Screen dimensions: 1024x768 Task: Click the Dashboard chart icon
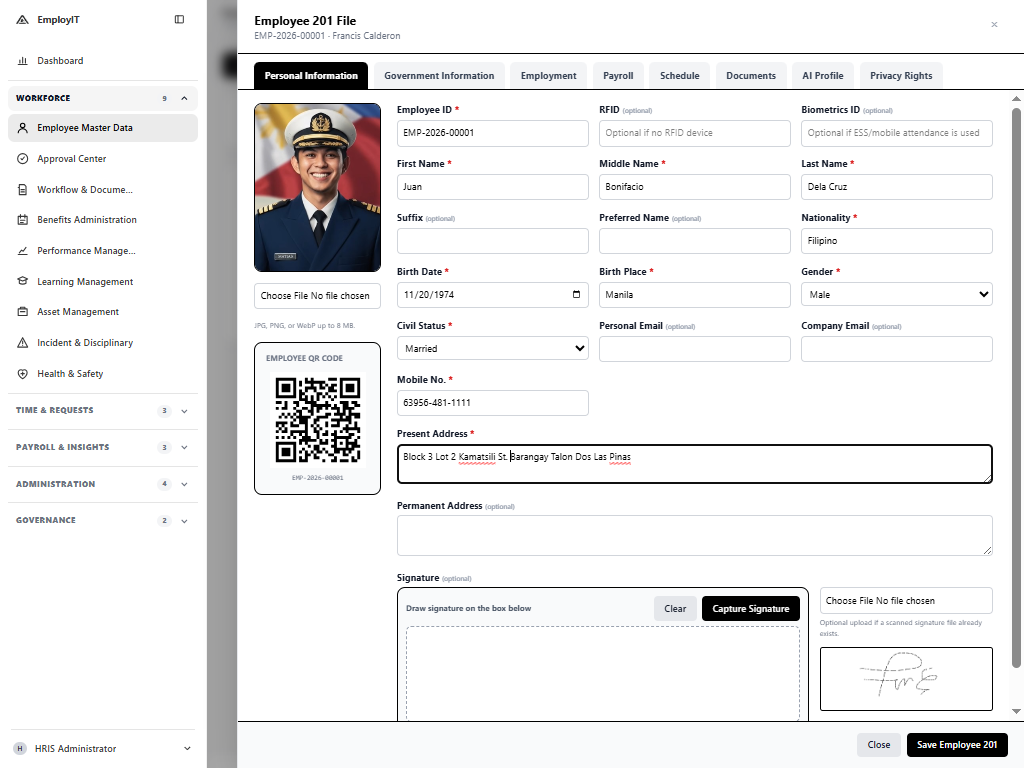(22, 61)
